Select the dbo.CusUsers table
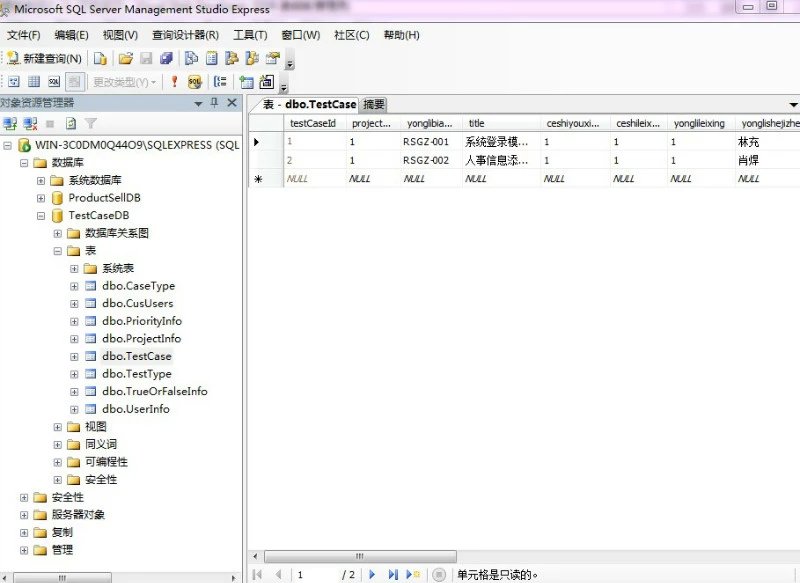 138,303
